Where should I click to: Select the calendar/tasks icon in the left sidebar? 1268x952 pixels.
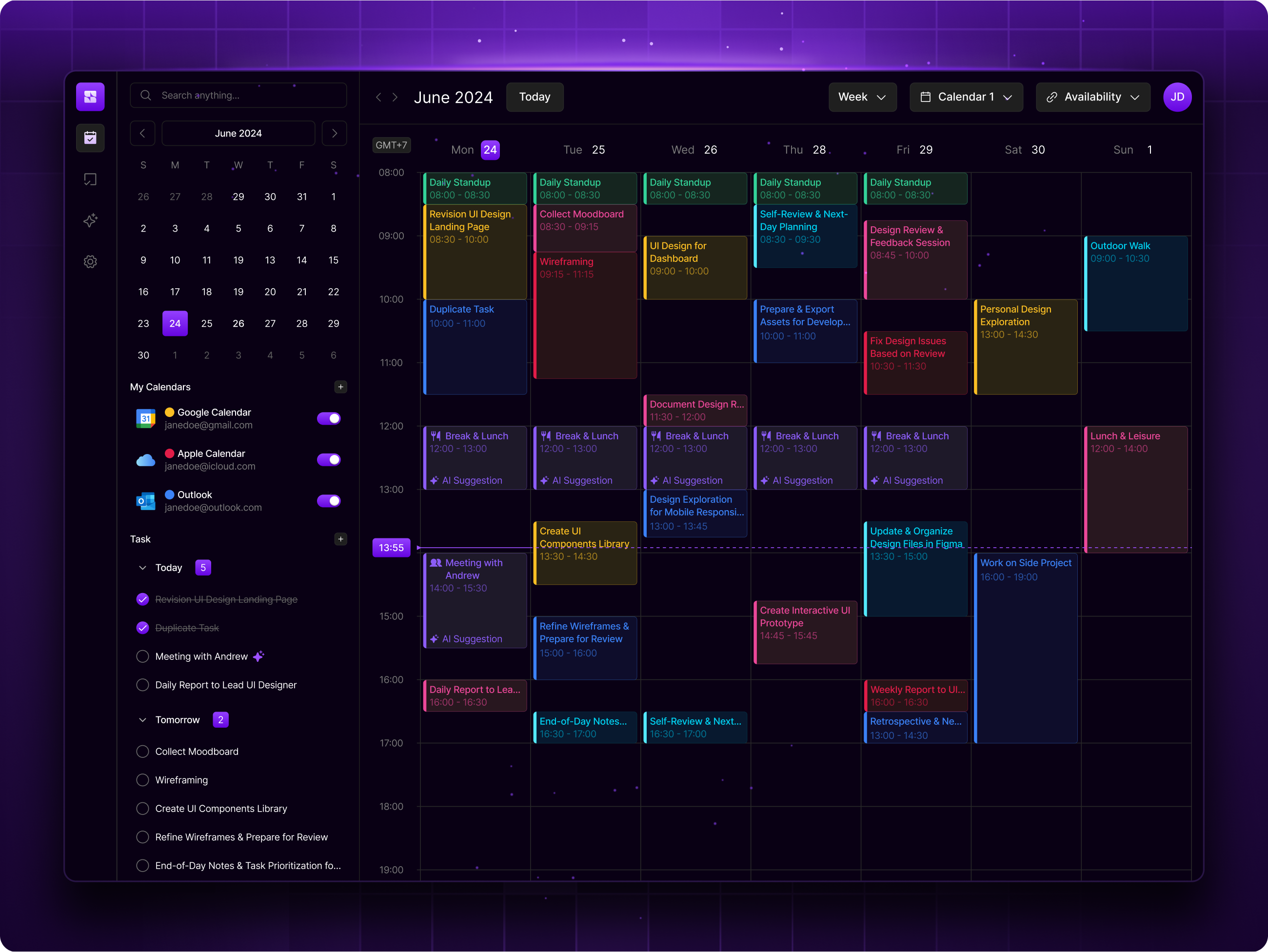pos(90,138)
